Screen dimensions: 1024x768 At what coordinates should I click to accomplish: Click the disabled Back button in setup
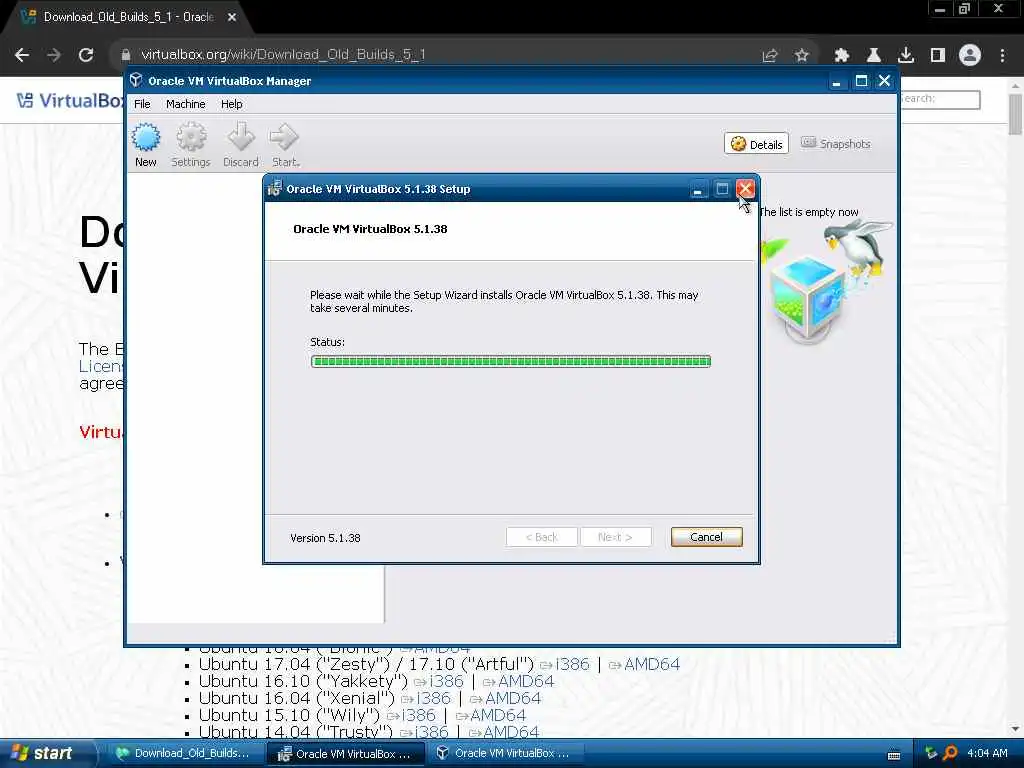(x=541, y=537)
